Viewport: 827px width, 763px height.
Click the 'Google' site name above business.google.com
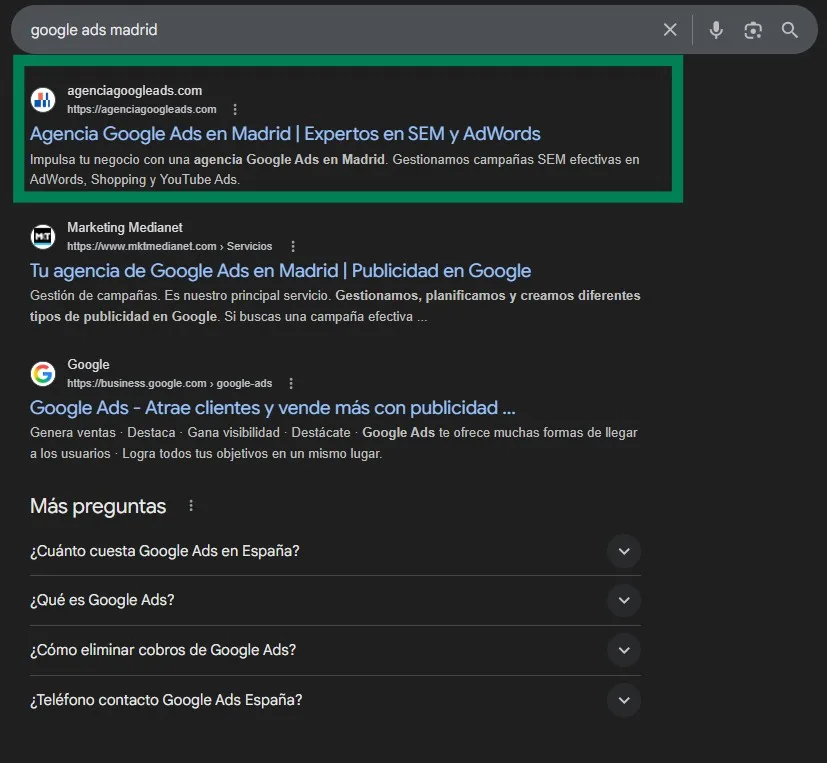(88, 364)
